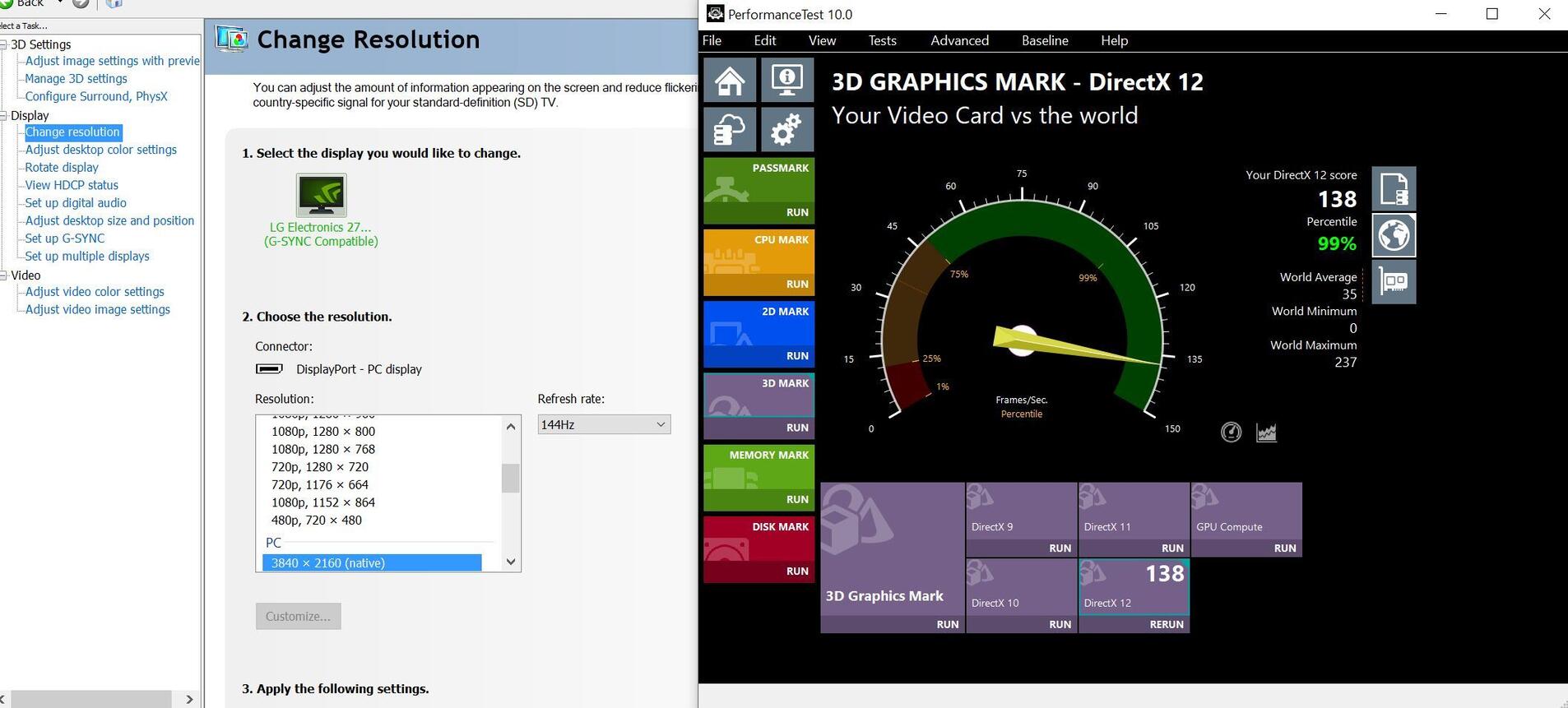Open the File menu in PerformanceTest
Screen dimensions: 1568x708
click(x=712, y=40)
